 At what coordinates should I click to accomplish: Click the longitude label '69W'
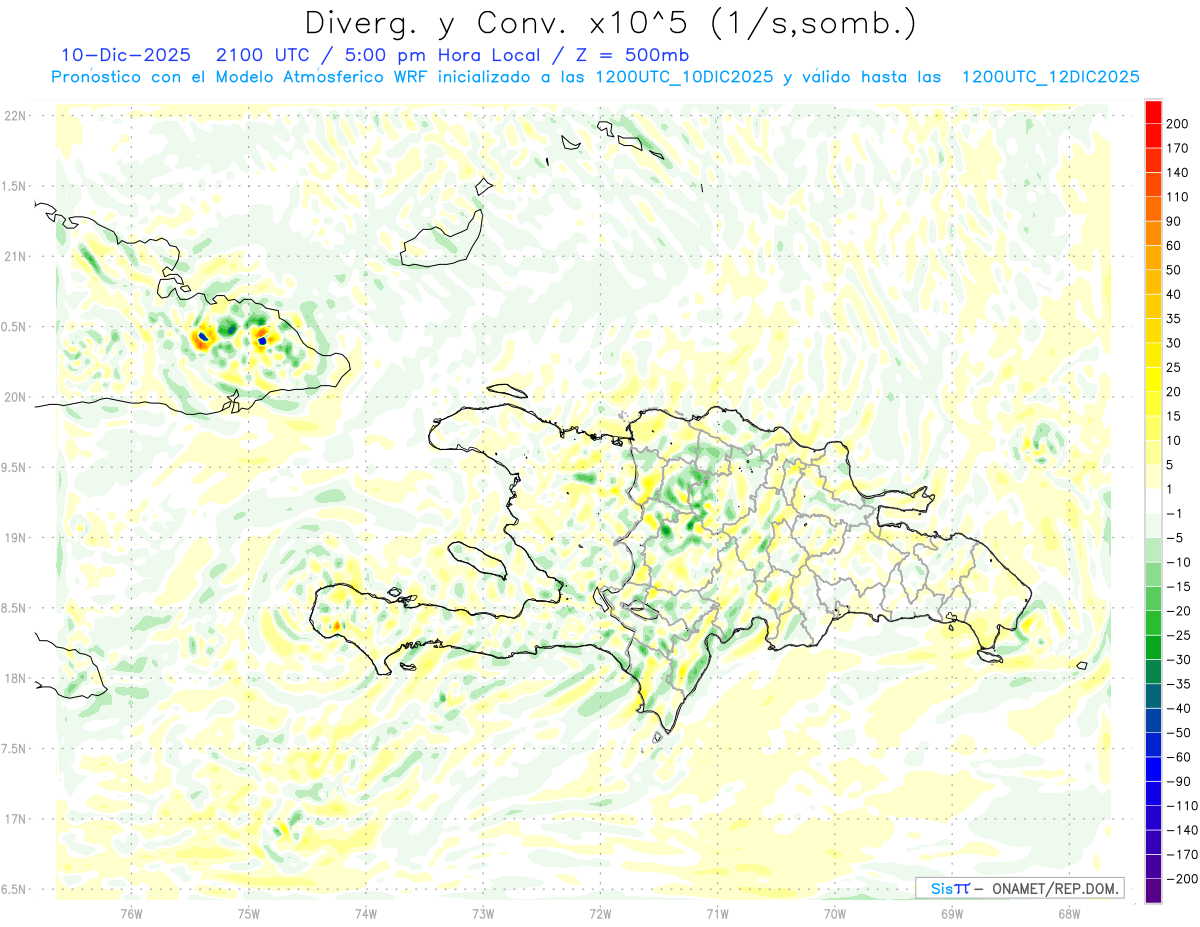click(x=952, y=913)
